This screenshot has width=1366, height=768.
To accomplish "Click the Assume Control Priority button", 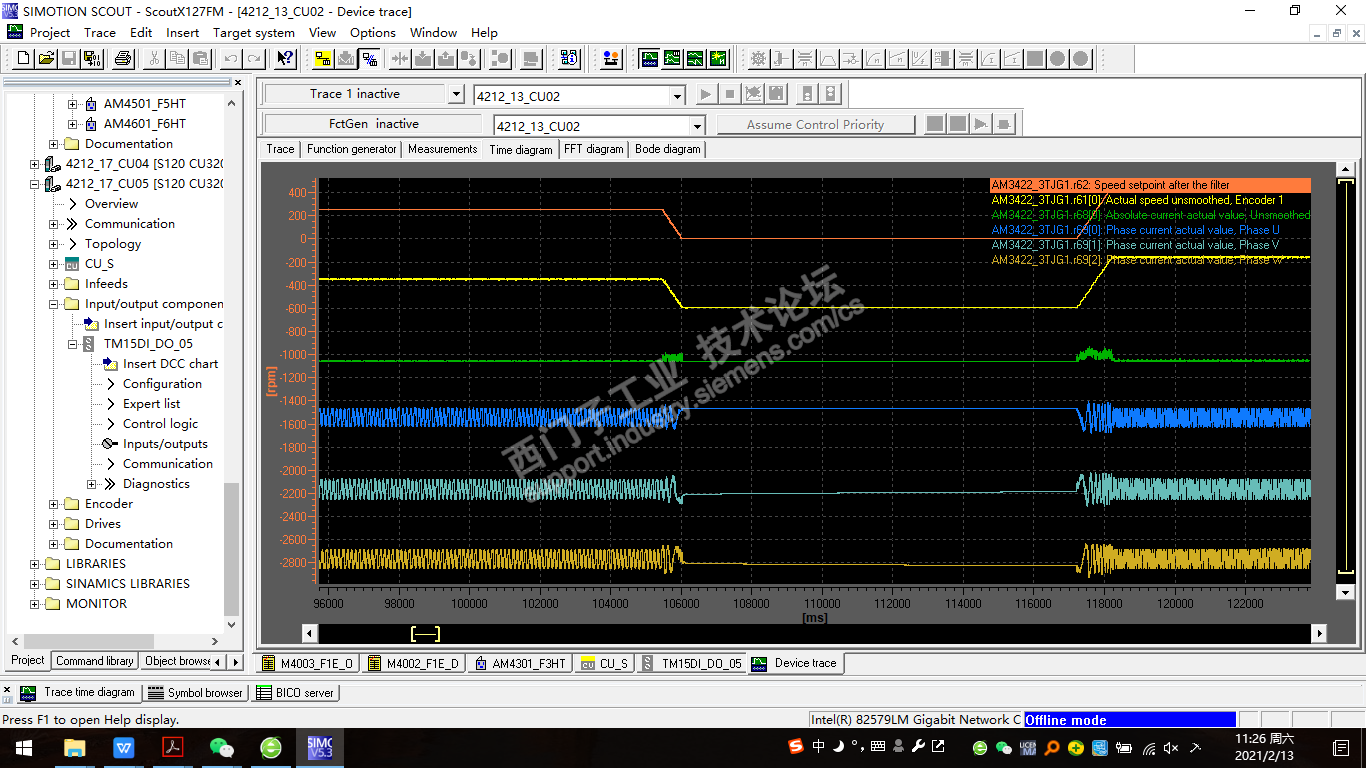I will 815,125.
